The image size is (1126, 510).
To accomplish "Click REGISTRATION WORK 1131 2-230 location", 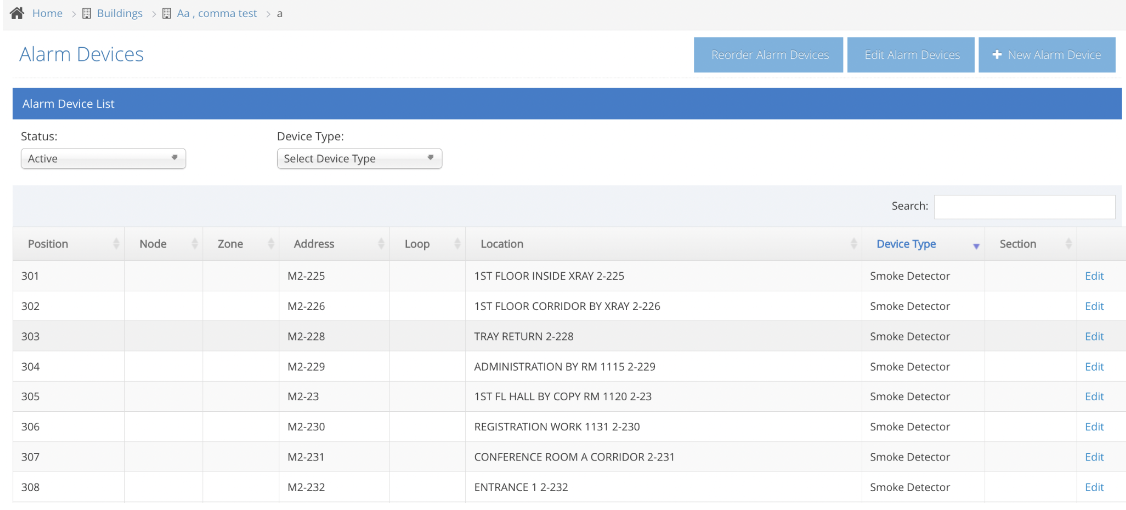I will pos(557,427).
